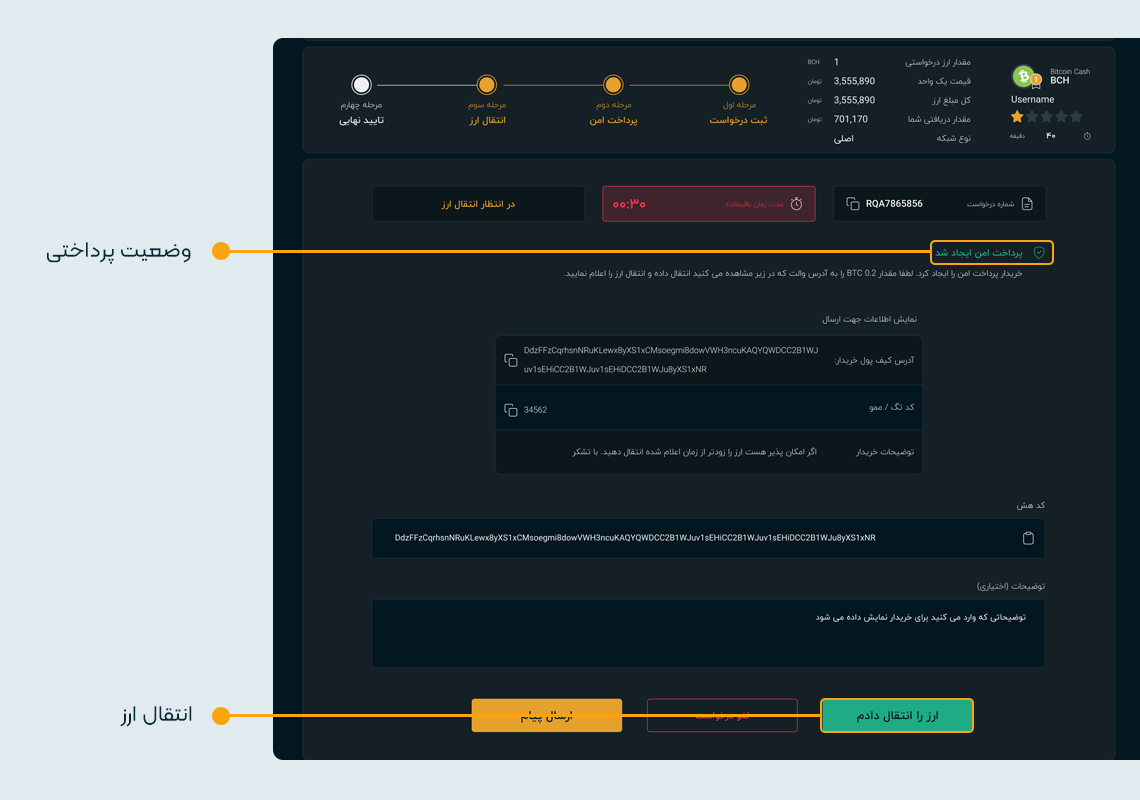Select step one circle ثبت درخواست

pyautogui.click(x=739, y=85)
